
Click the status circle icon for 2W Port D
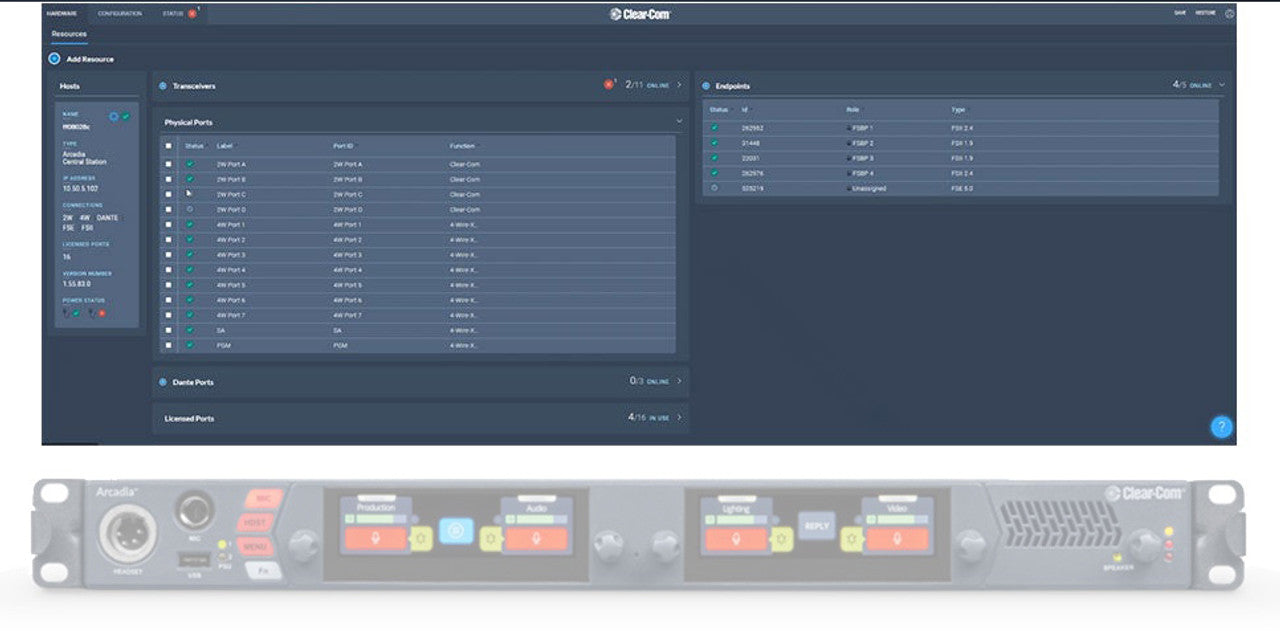pos(190,209)
